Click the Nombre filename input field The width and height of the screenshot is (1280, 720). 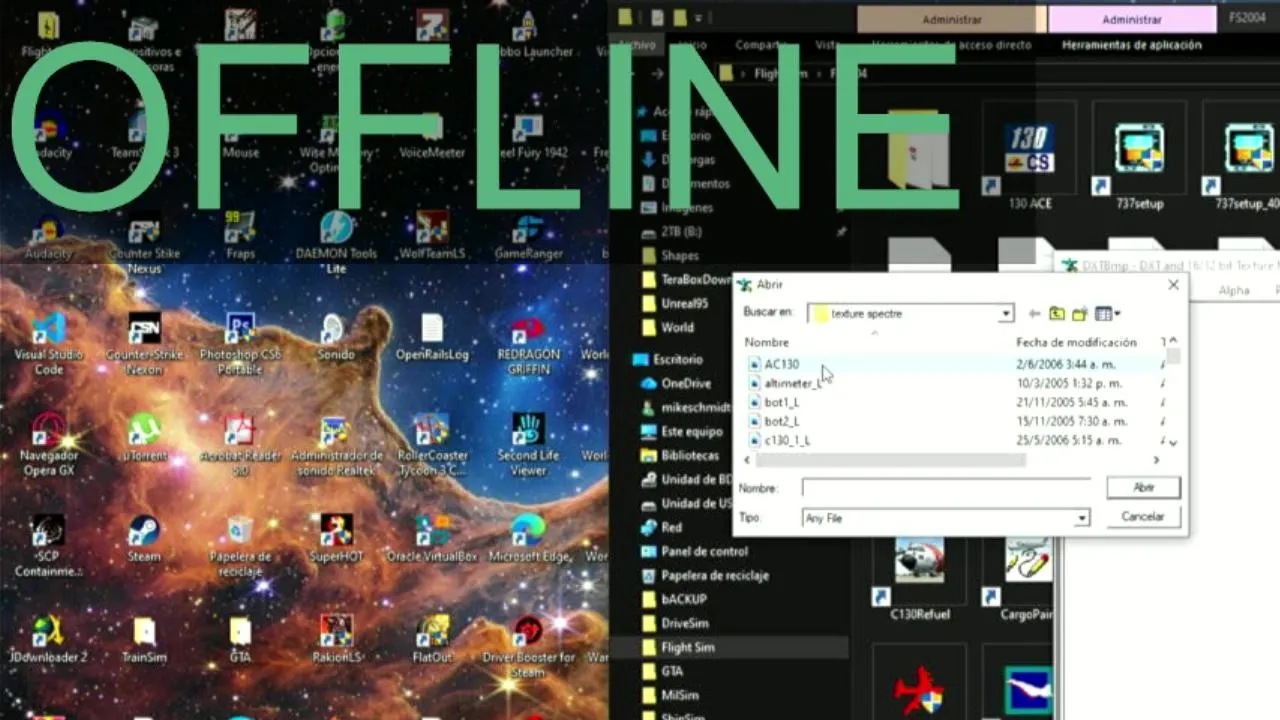coord(945,488)
